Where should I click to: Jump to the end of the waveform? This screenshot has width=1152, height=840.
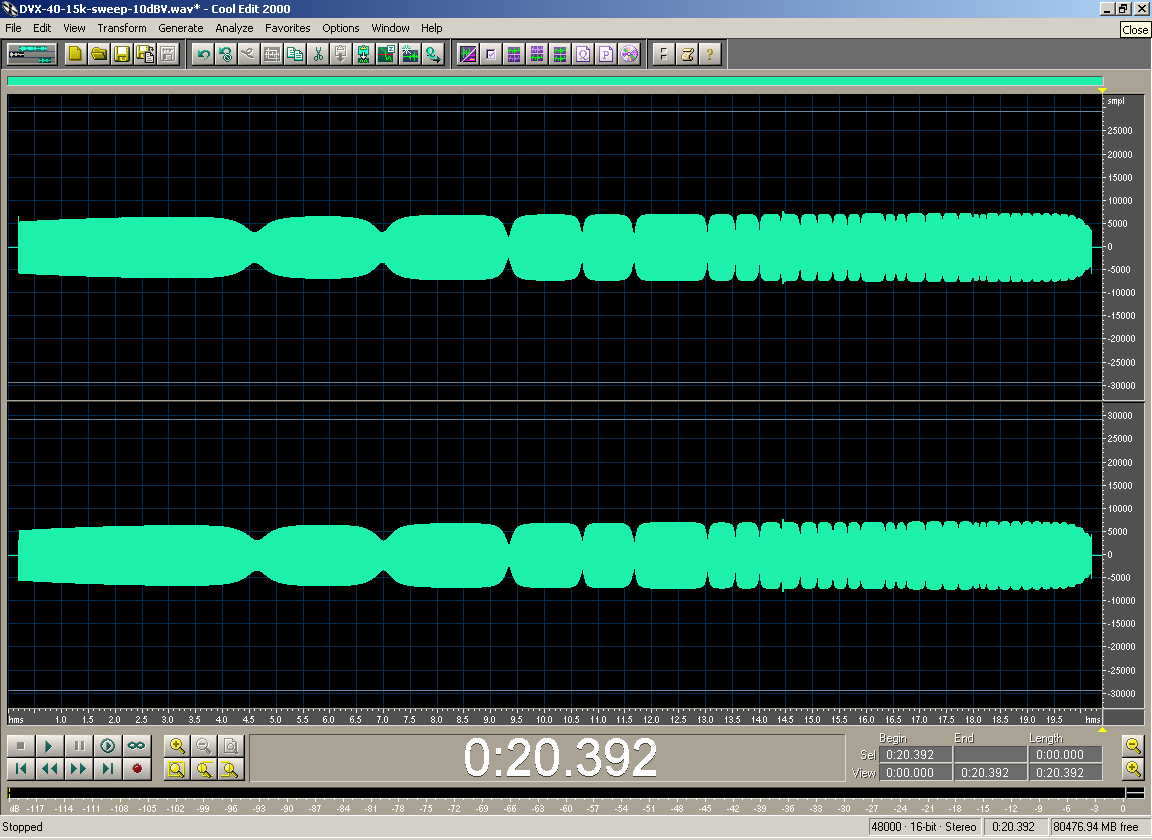pos(107,769)
